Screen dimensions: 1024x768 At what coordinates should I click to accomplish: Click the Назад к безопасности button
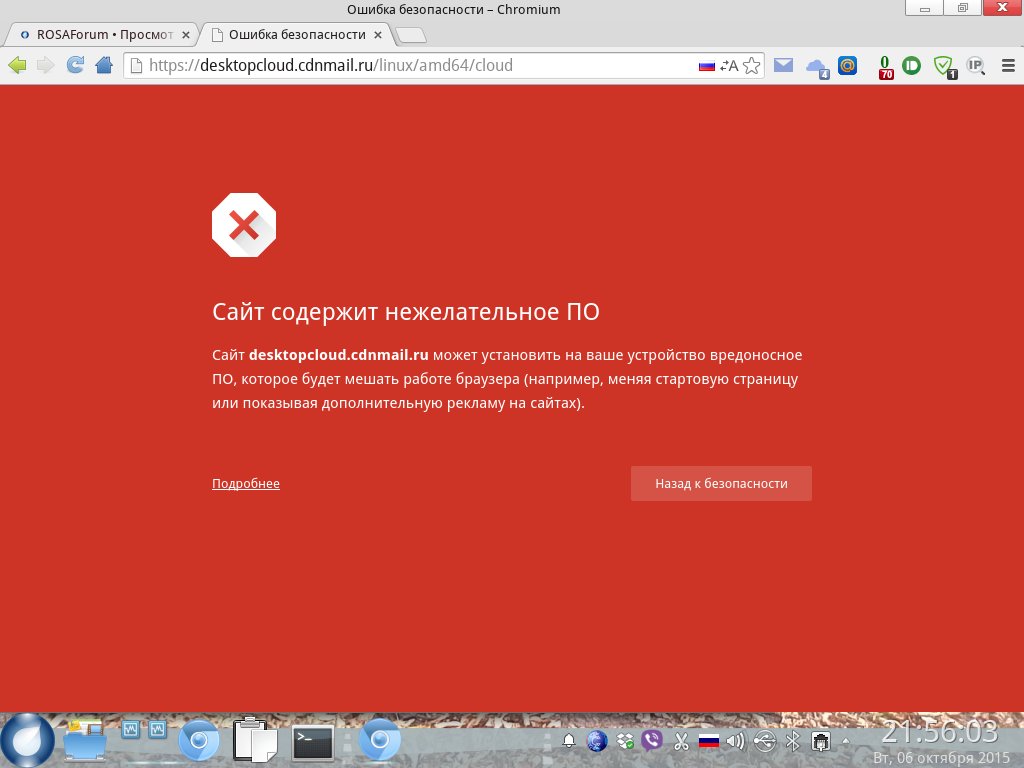pos(721,483)
